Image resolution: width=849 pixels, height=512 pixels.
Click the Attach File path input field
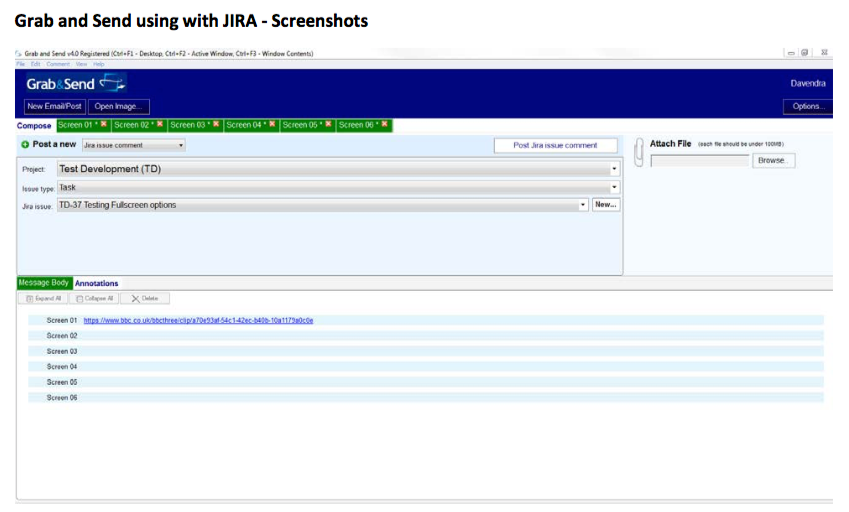point(700,161)
